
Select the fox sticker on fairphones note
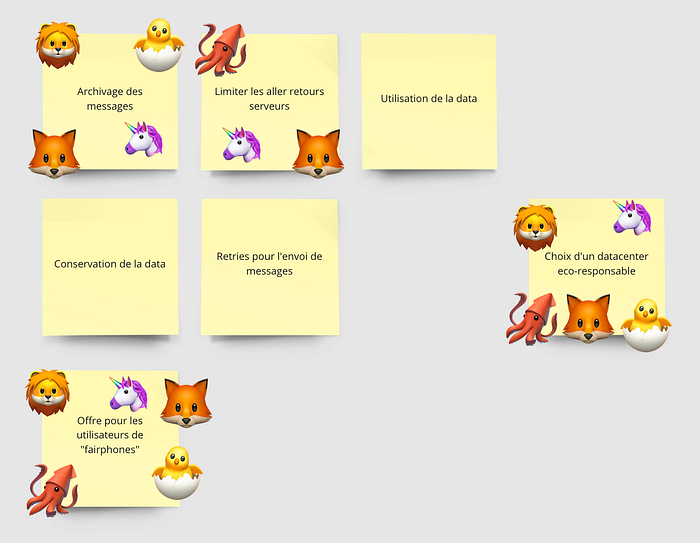pos(186,403)
